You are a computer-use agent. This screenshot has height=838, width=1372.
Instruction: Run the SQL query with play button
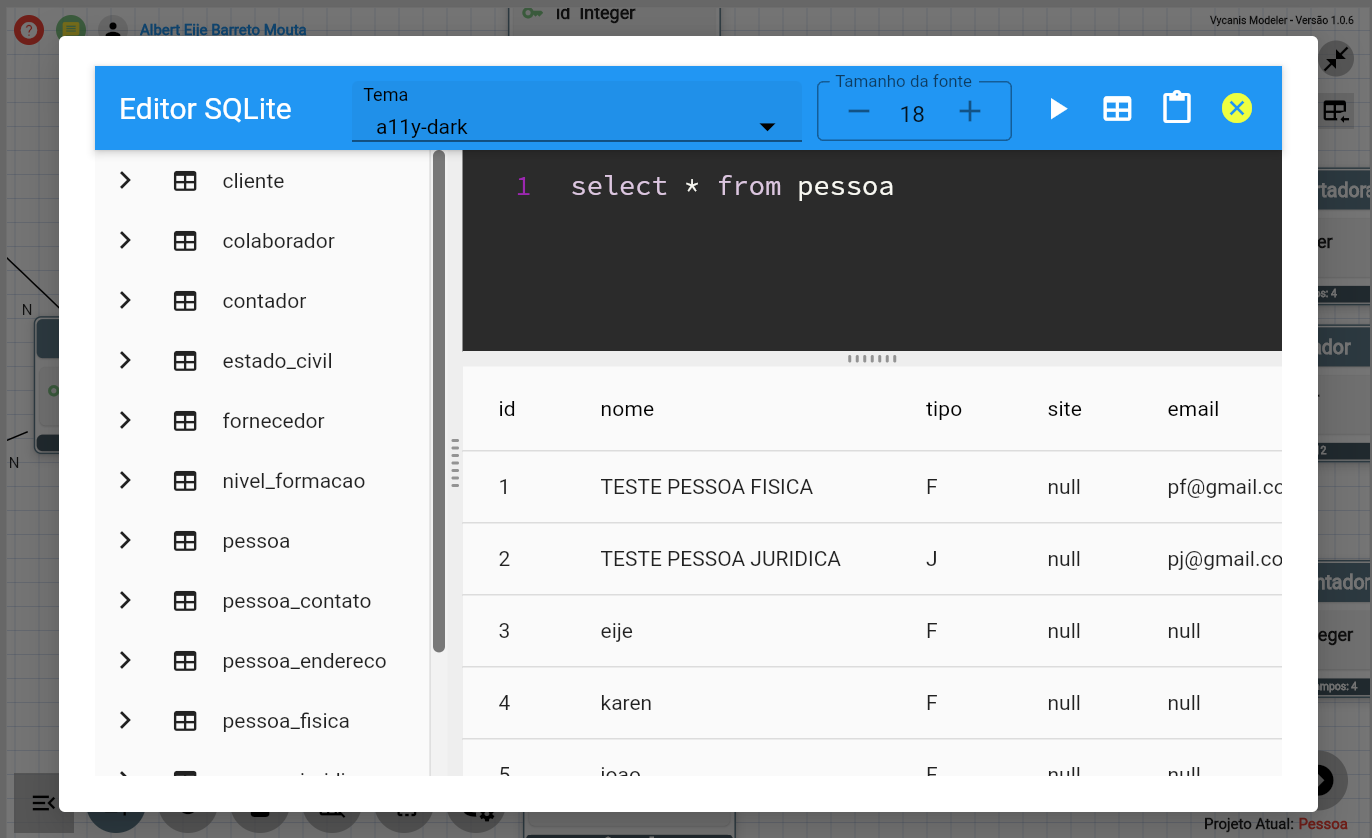pyautogui.click(x=1058, y=109)
